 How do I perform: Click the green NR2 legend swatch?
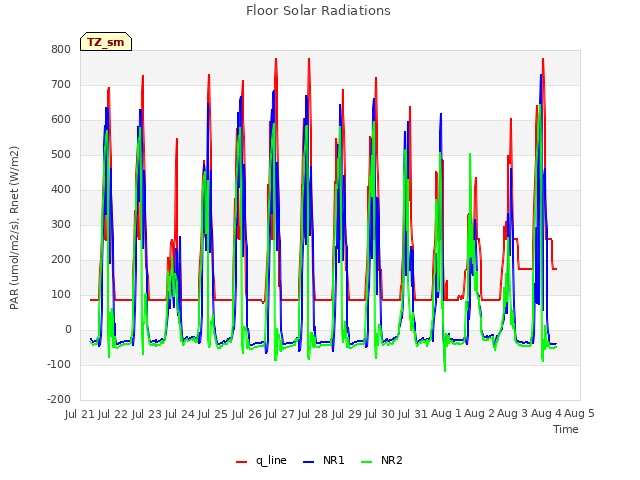pos(367,462)
